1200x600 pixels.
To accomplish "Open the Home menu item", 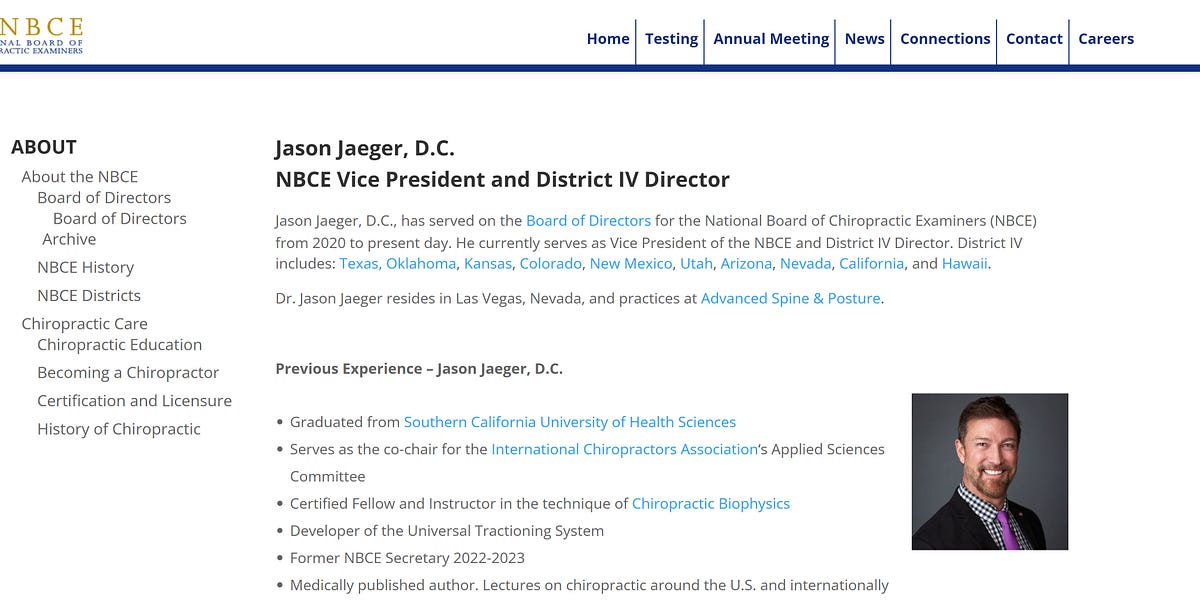I will click(x=608, y=39).
